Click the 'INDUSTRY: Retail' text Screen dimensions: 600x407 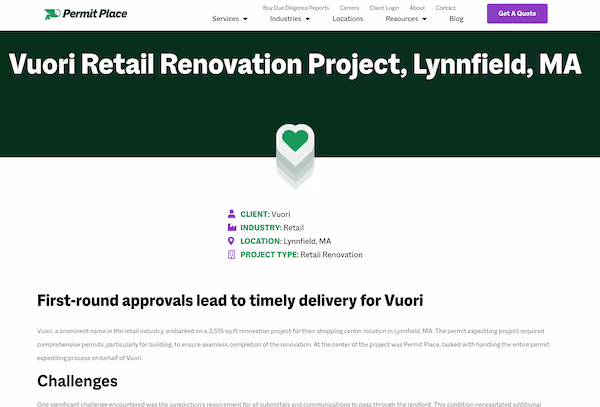[x=272, y=228]
